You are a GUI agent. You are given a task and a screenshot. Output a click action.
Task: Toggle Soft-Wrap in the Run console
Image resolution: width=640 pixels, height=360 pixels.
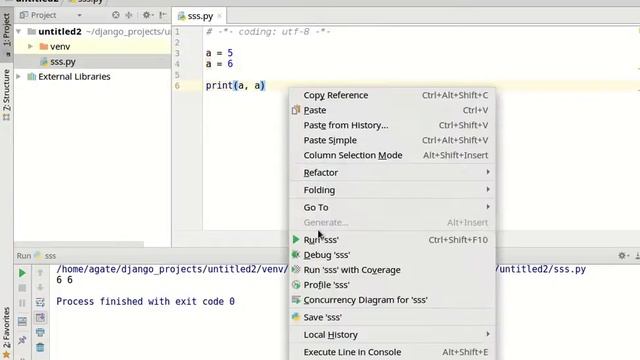pyautogui.click(x=40, y=302)
